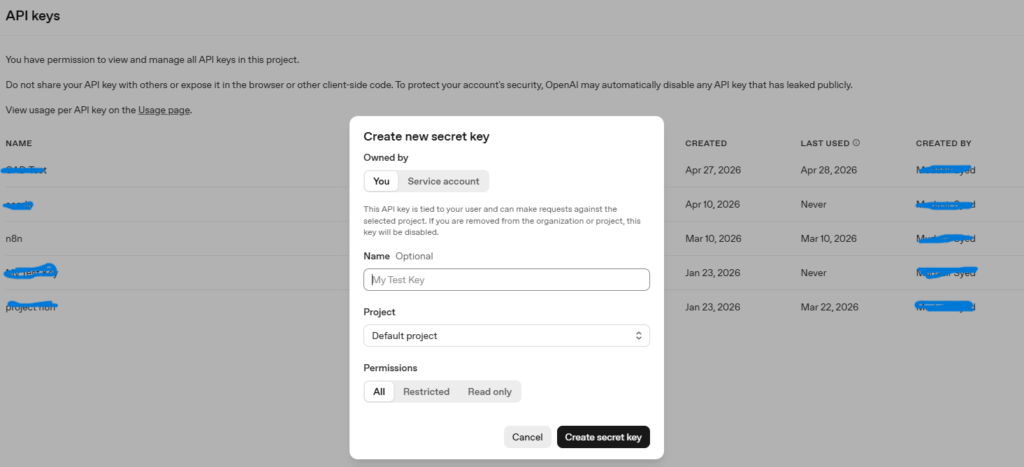Open the Default project dropdown

pos(506,336)
